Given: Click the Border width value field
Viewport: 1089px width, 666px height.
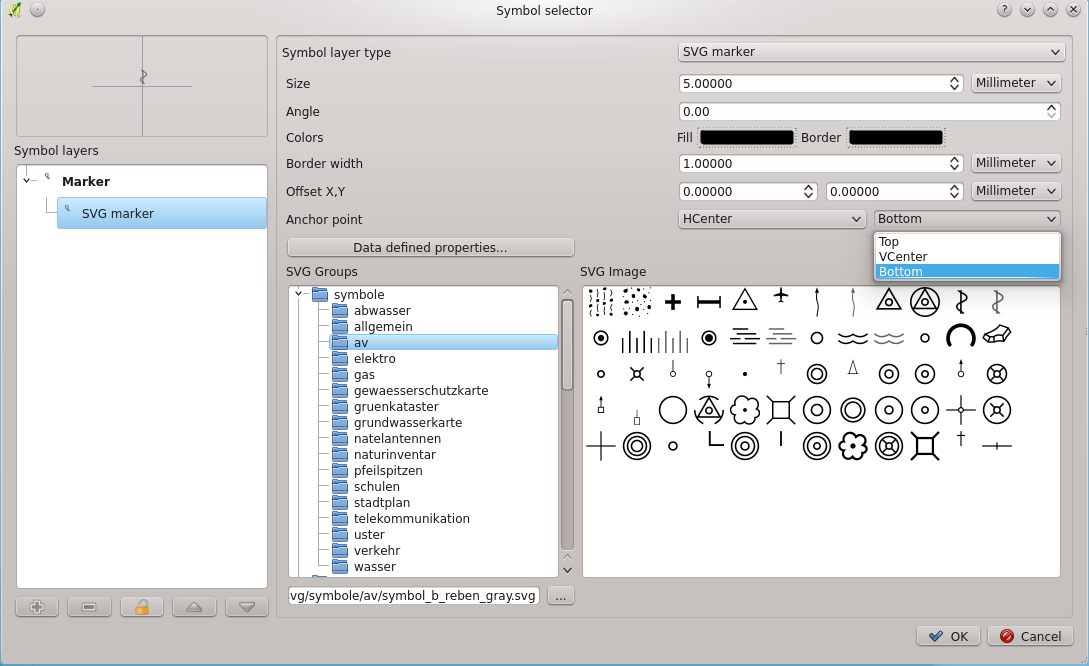Looking at the screenshot, I should tap(813, 164).
